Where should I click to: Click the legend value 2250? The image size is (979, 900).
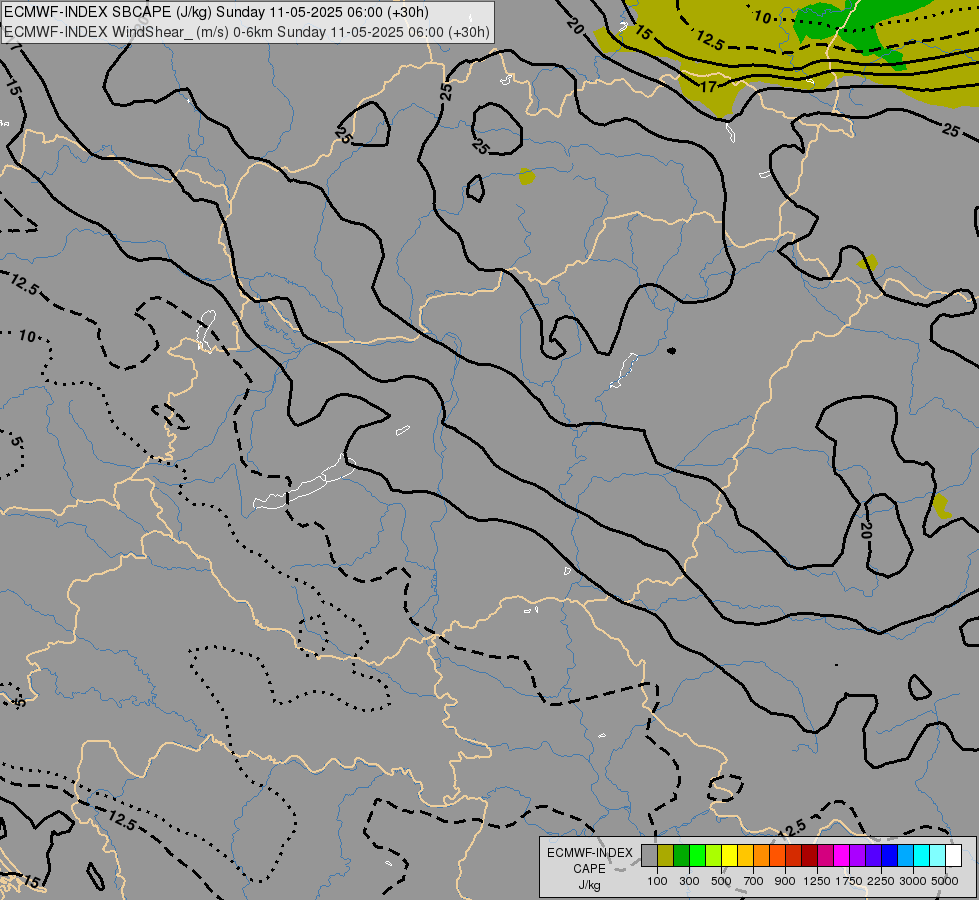tap(881, 881)
